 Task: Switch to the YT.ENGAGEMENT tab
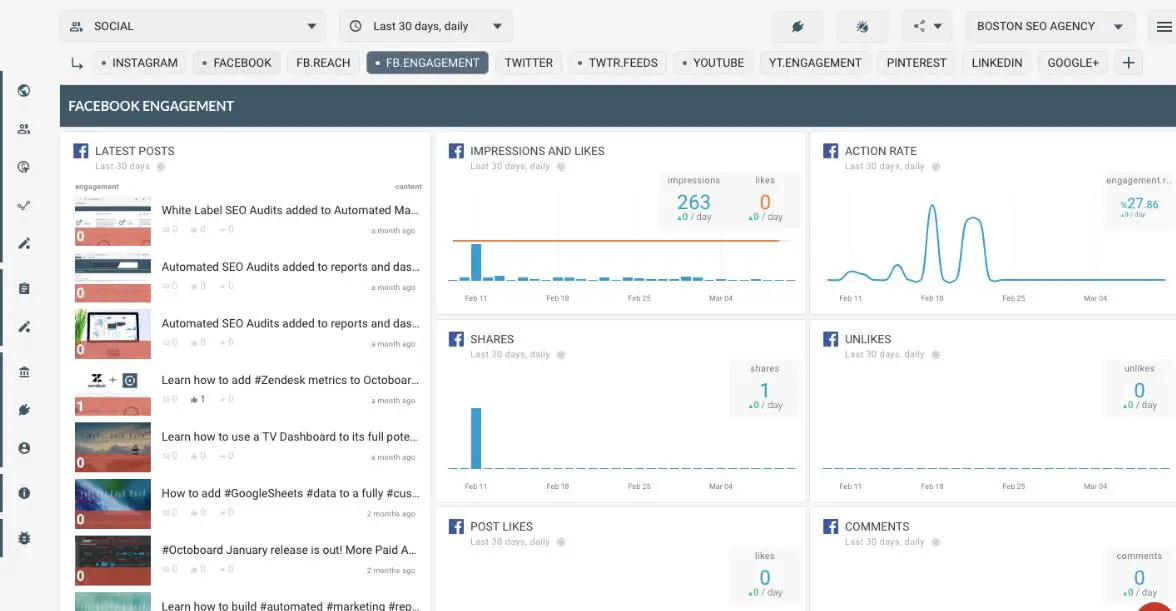tap(815, 63)
